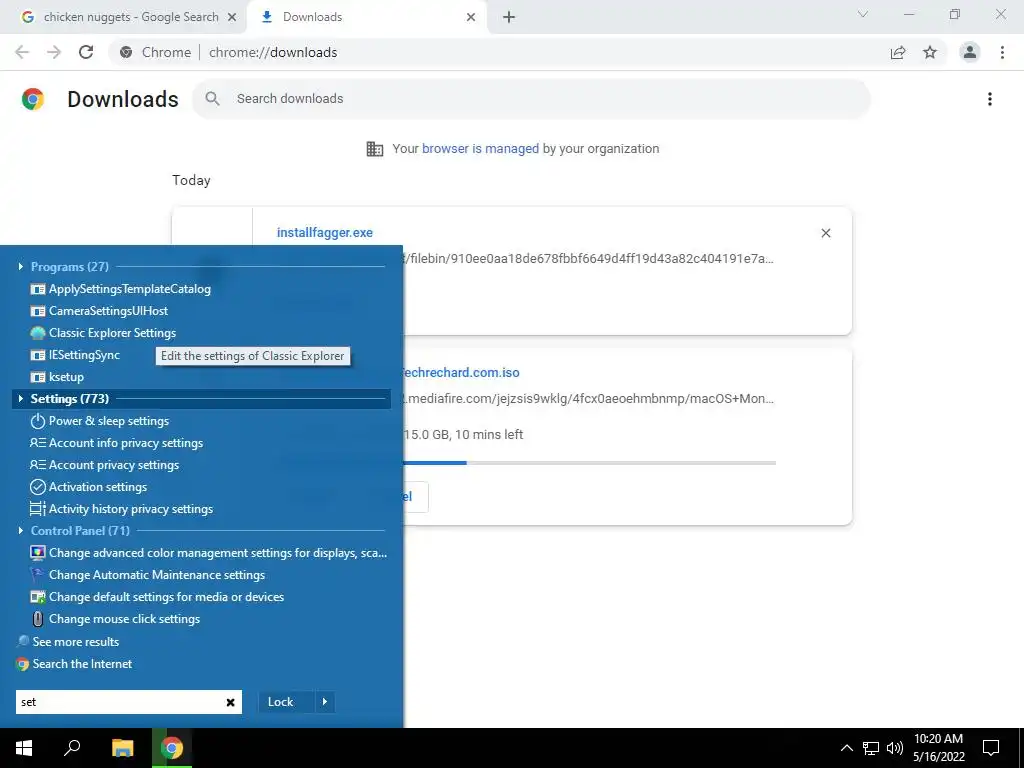The height and width of the screenshot is (768, 1024).
Task: Open the Windows Start button
Action: pos(24,748)
